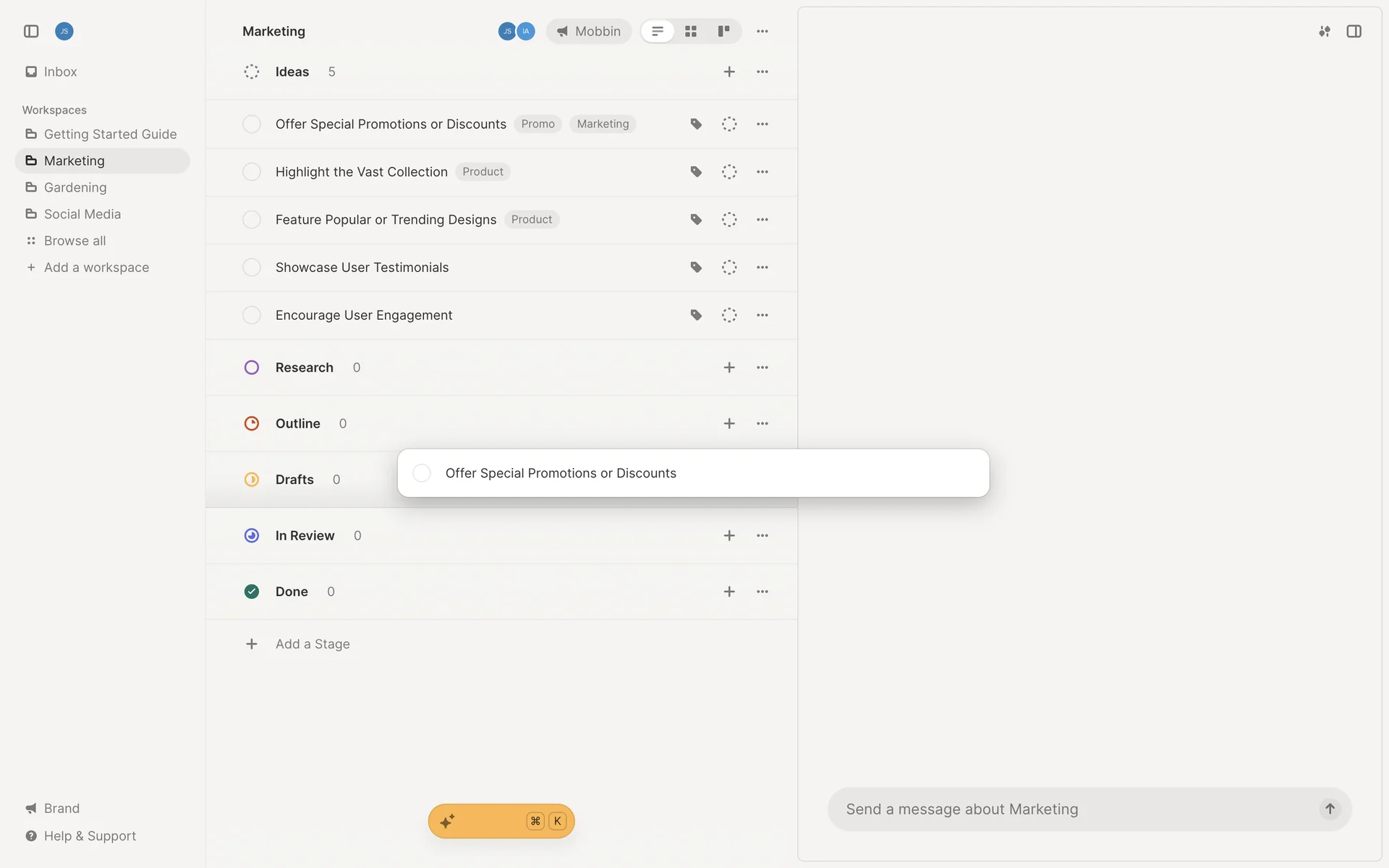1389x868 pixels.
Task: Click the AI sparkle icon in right panel
Action: click(1324, 31)
